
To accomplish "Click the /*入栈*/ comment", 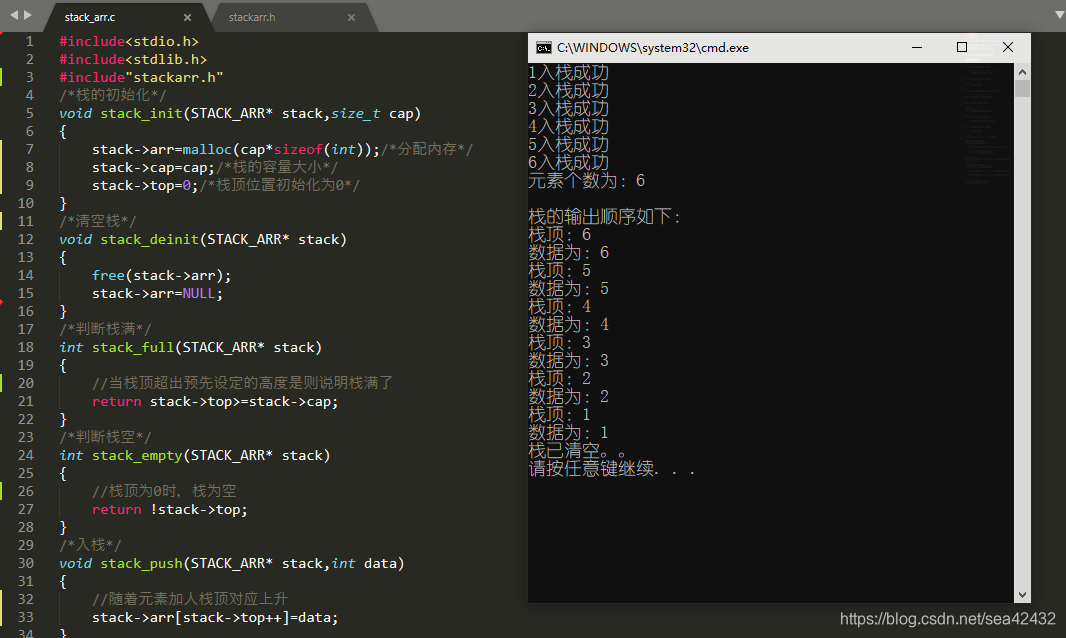I will point(90,545).
